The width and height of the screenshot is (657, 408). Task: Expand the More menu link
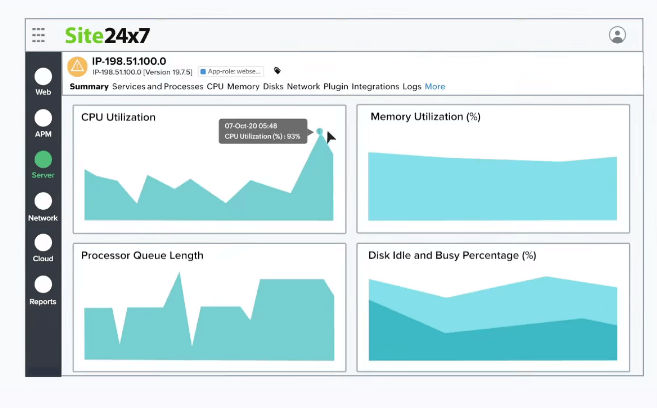[435, 87]
